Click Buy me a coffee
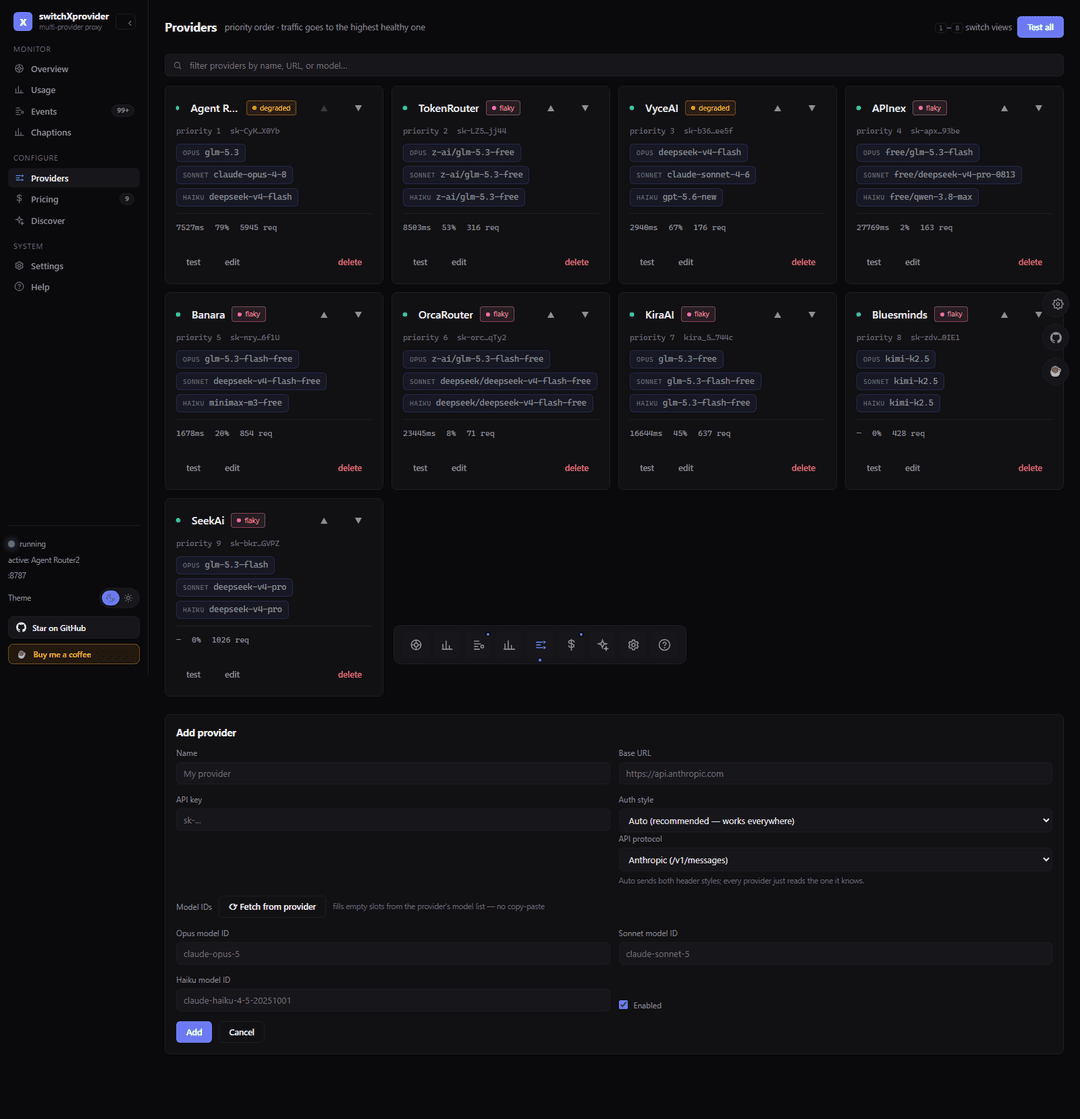Screen dimensions: 1080x1119 [x=74, y=654]
